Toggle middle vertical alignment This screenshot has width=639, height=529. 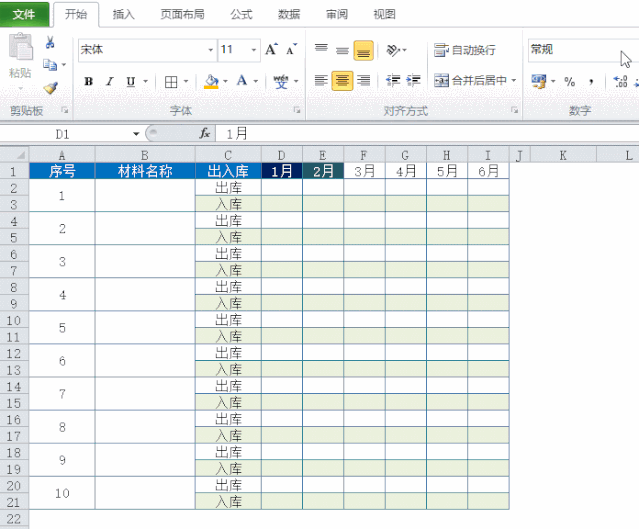tap(342, 50)
